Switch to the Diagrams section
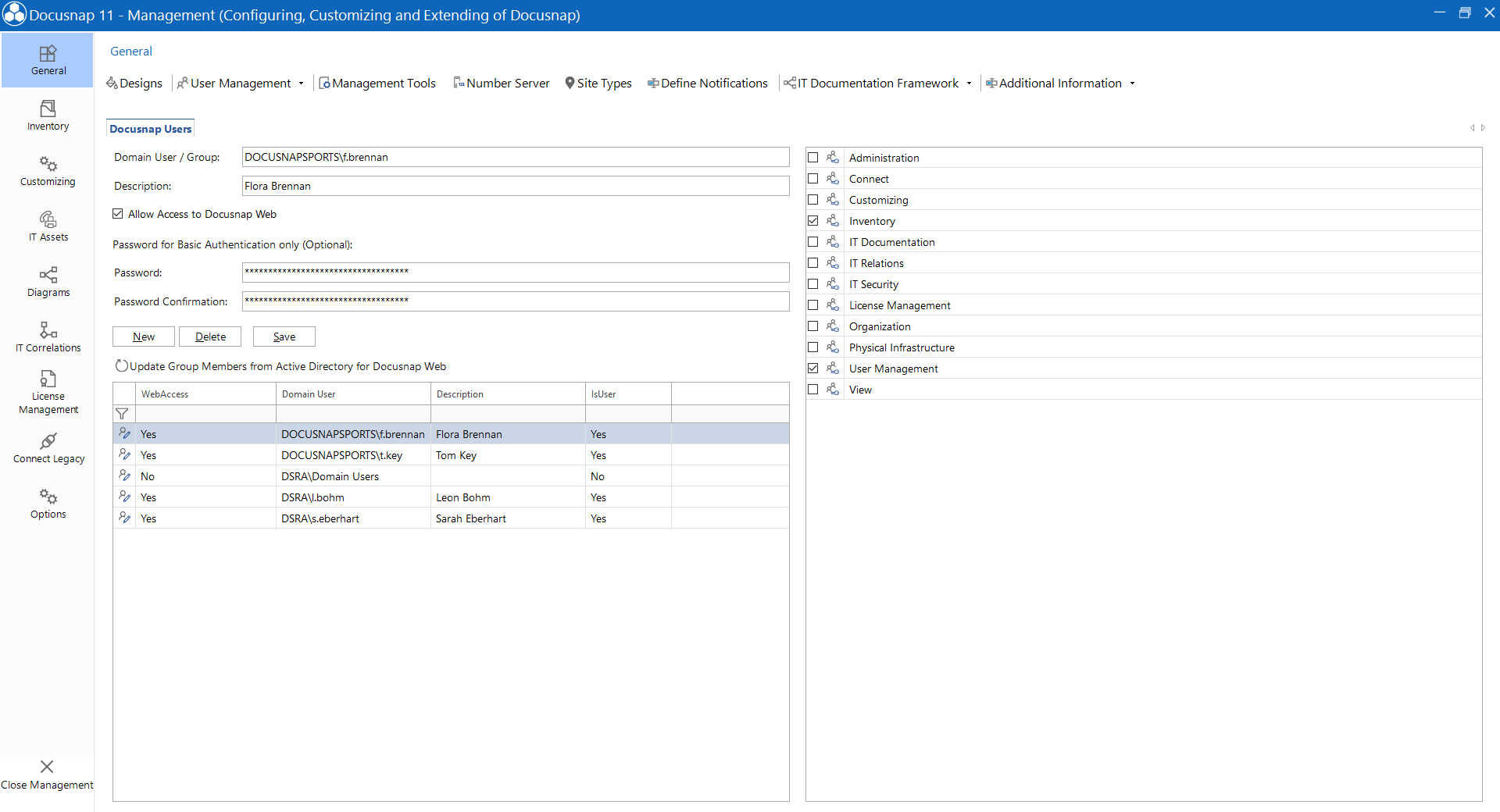This screenshot has width=1500, height=812. point(48,281)
